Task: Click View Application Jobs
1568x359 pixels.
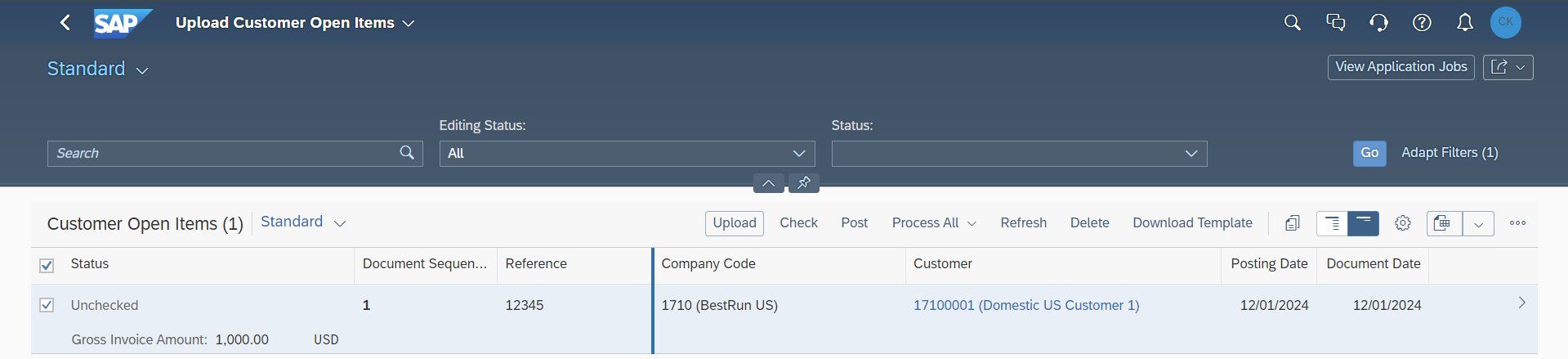Action: (1400, 67)
